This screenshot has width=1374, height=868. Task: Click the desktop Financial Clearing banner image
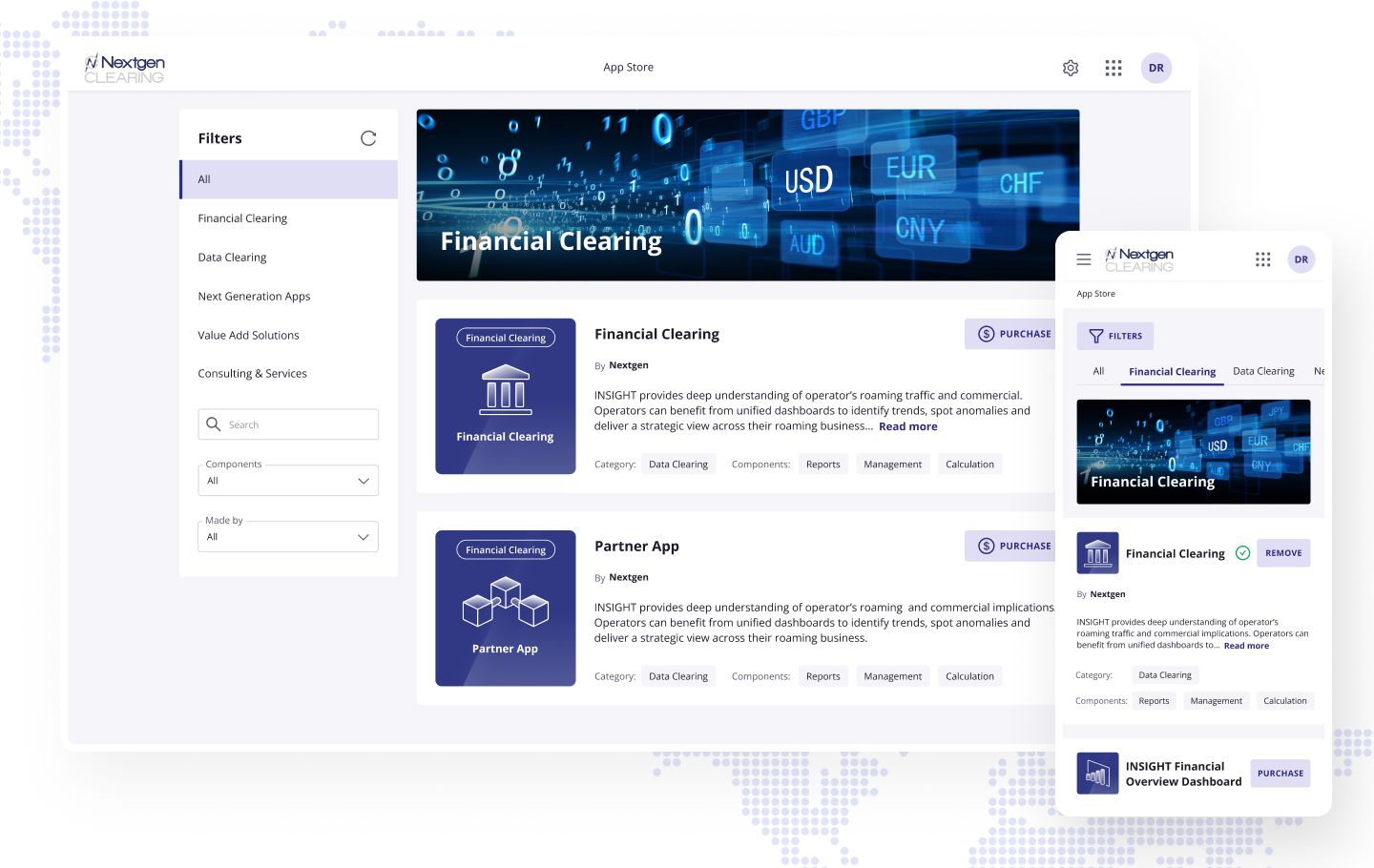748,195
